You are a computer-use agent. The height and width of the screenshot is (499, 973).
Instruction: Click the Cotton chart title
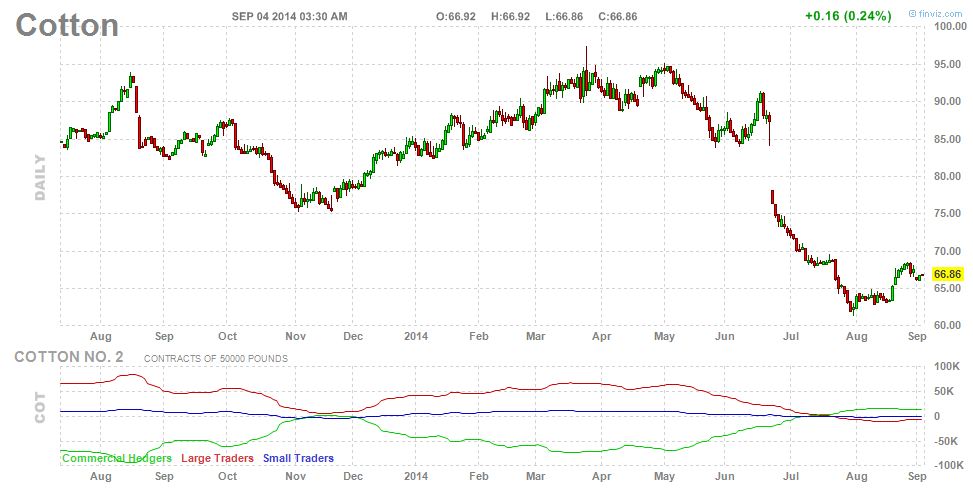[x=66, y=24]
